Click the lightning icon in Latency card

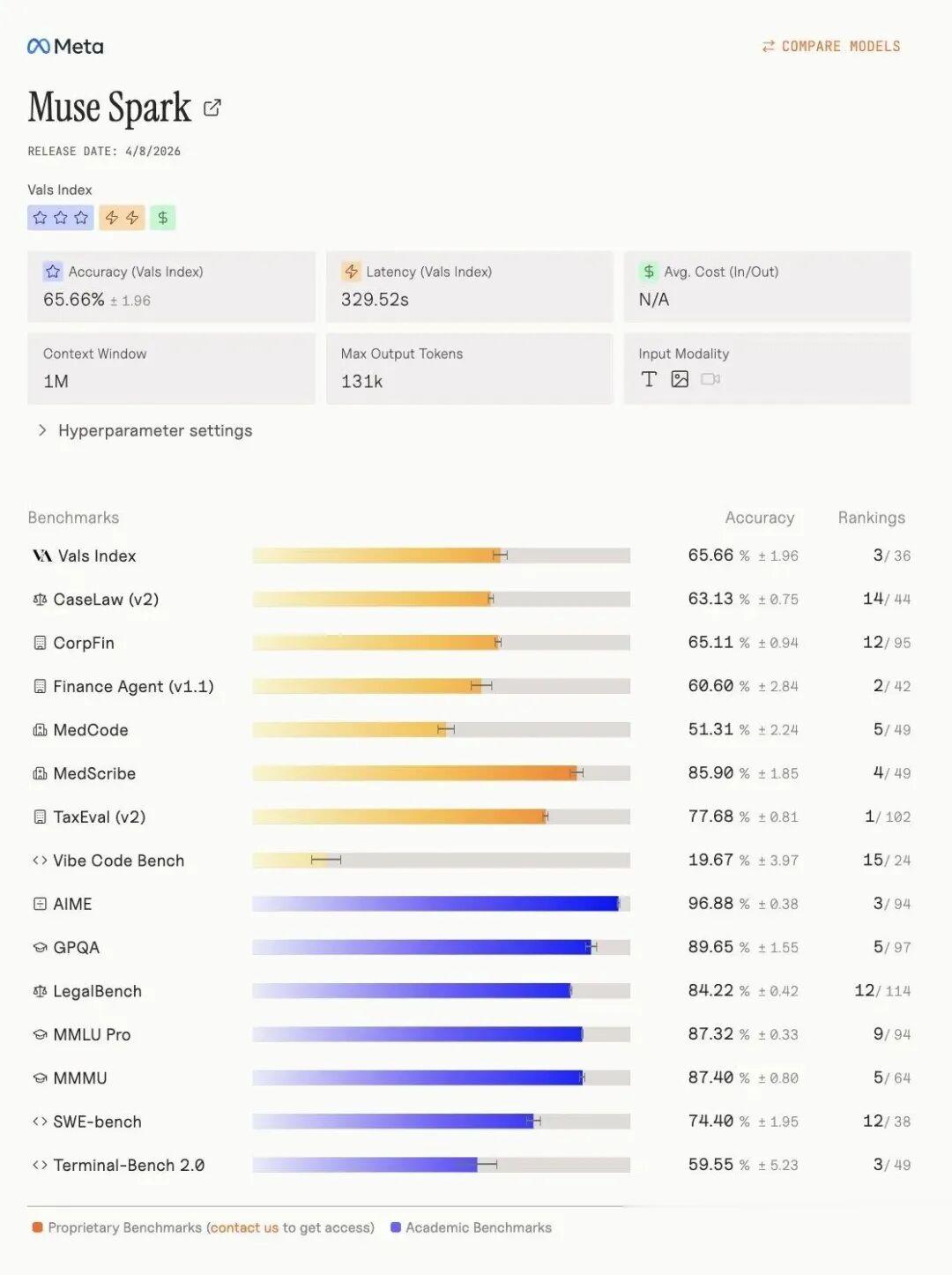coord(351,272)
